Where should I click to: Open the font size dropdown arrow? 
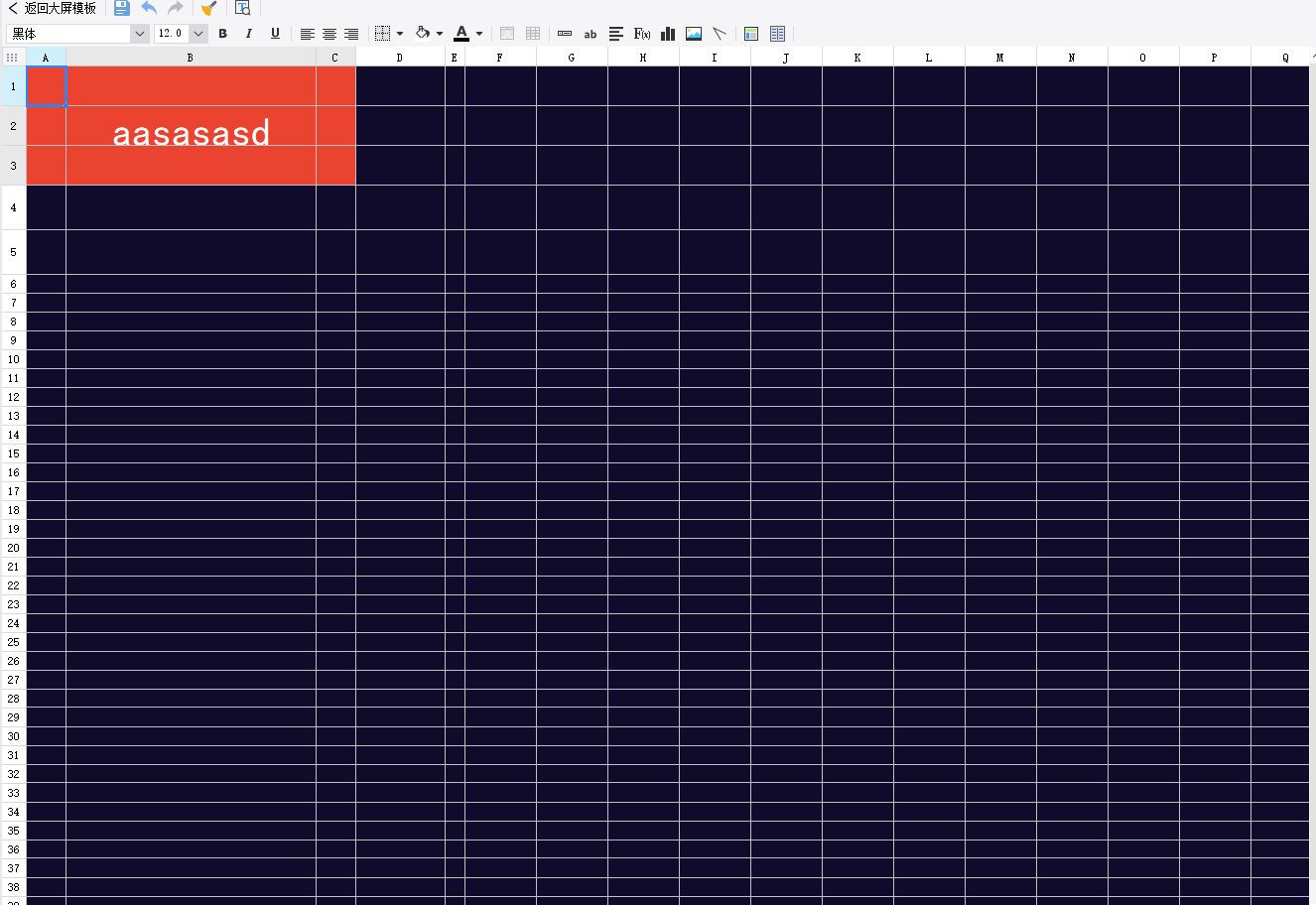pos(198,34)
